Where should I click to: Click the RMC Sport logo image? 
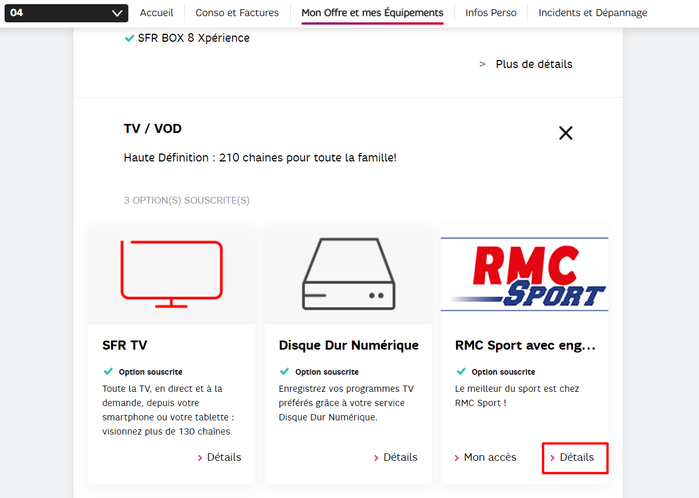point(524,273)
